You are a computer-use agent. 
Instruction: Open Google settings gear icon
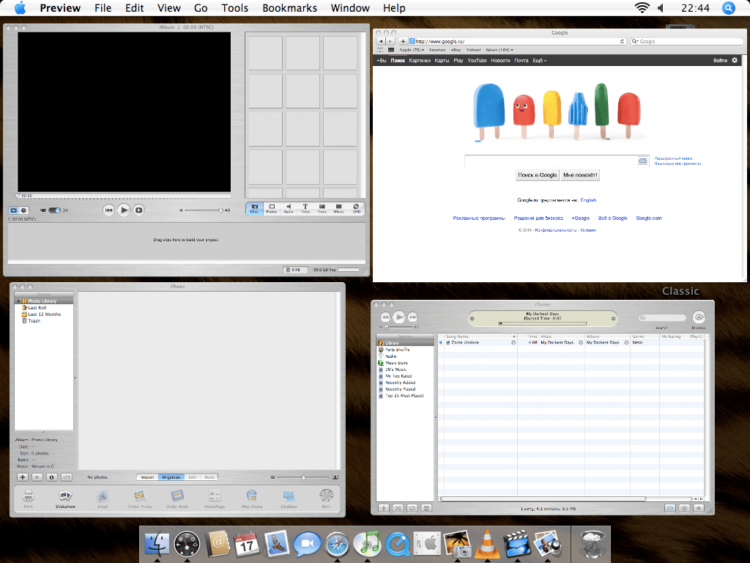click(735, 60)
